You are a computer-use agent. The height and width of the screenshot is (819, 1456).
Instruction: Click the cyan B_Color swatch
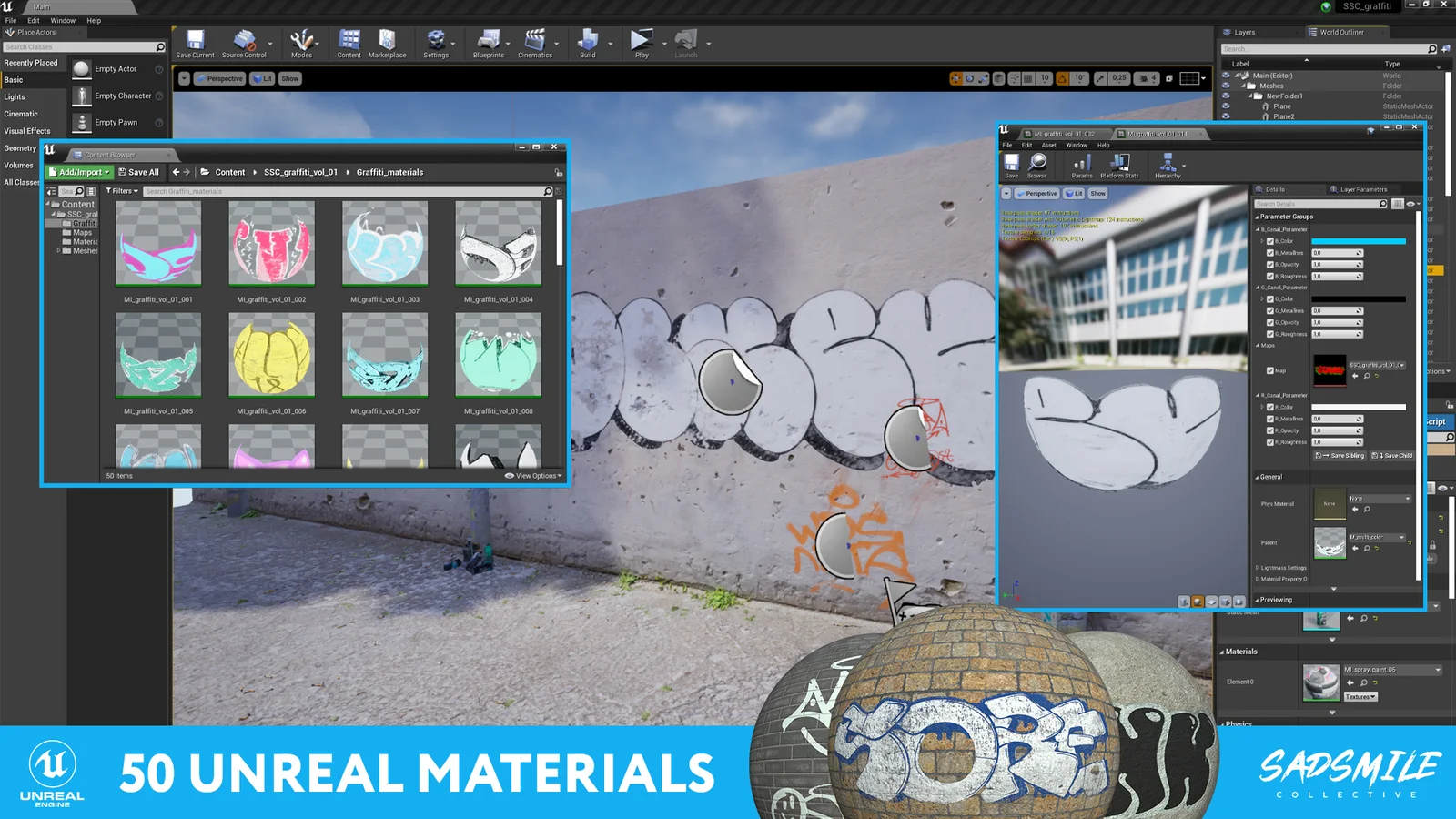1360,240
